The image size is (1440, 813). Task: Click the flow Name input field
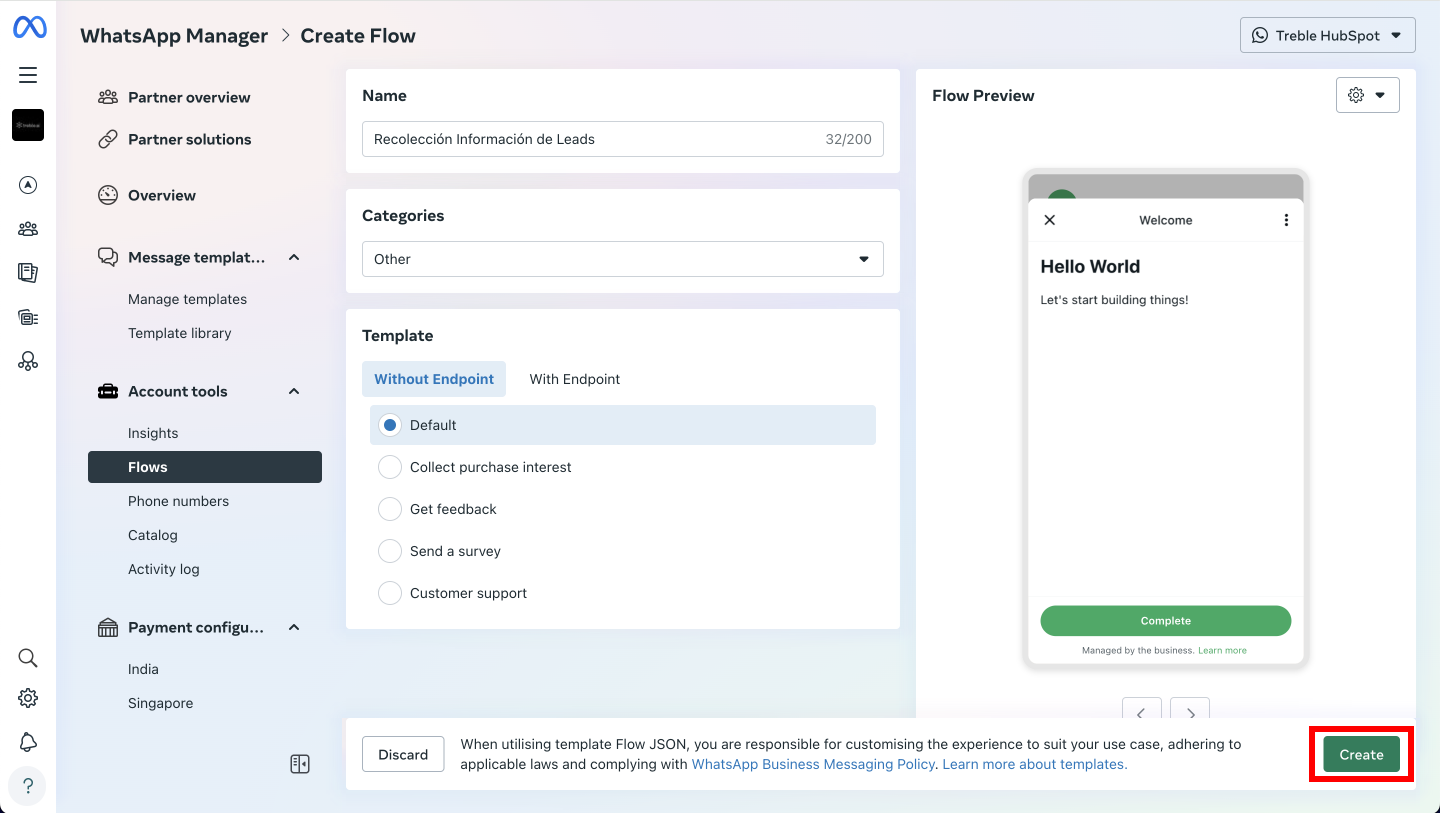(x=590, y=139)
